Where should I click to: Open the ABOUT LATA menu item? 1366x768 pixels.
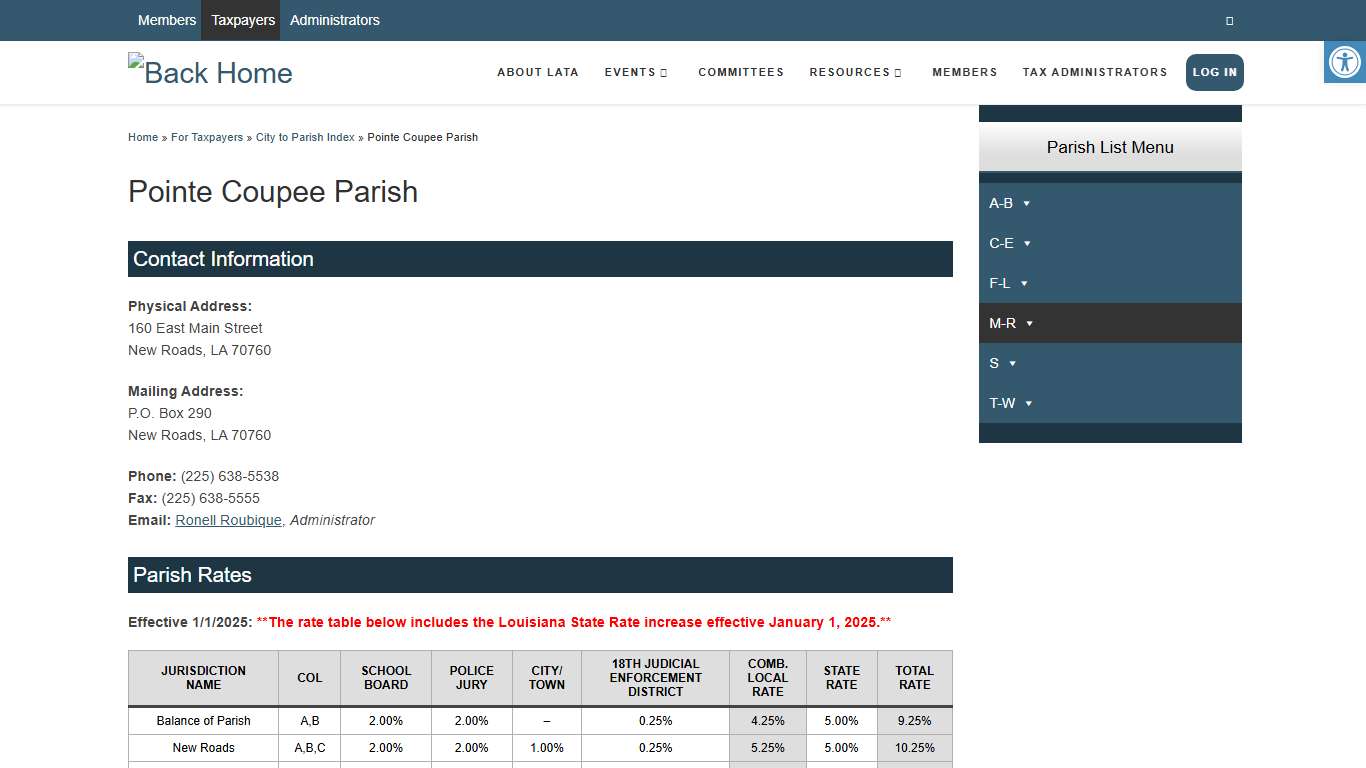point(538,72)
